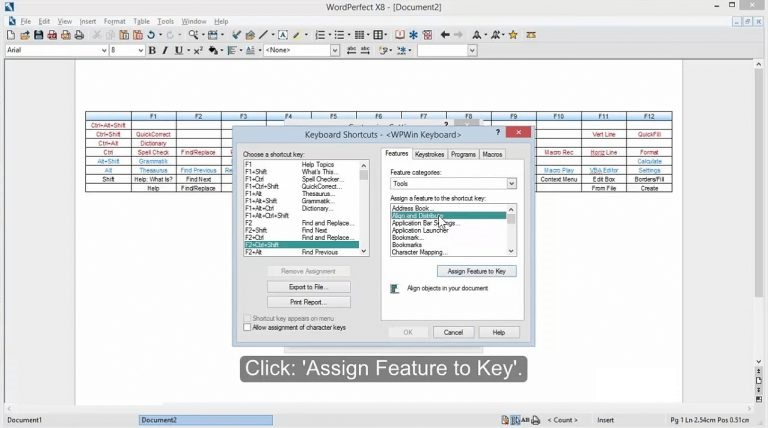Expand the Undo dropdown arrow
Image resolution: width=768 pixels, height=428 pixels.
tap(160, 35)
